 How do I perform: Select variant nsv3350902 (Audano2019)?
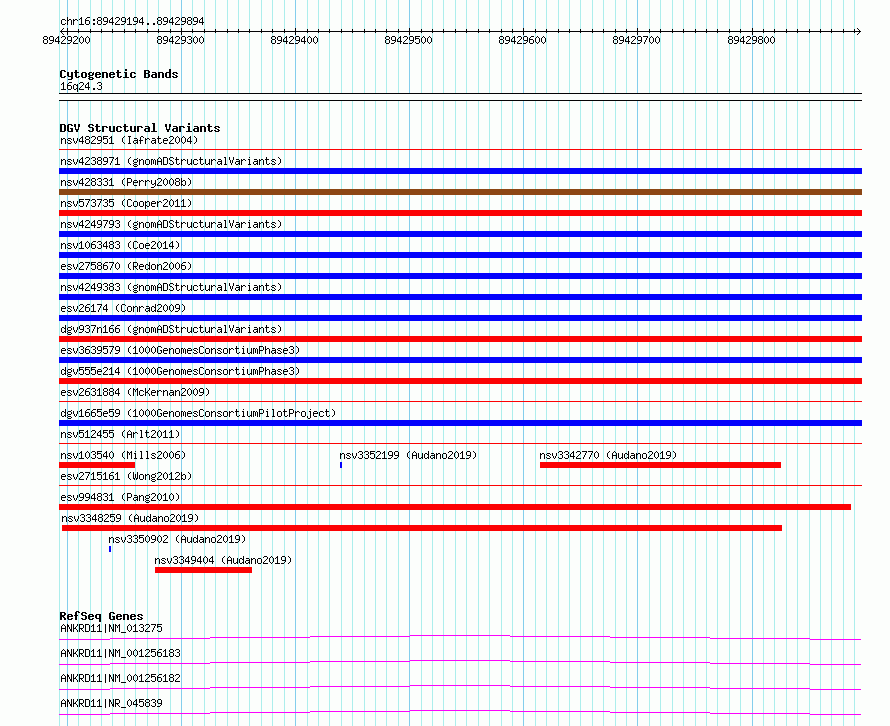177,539
